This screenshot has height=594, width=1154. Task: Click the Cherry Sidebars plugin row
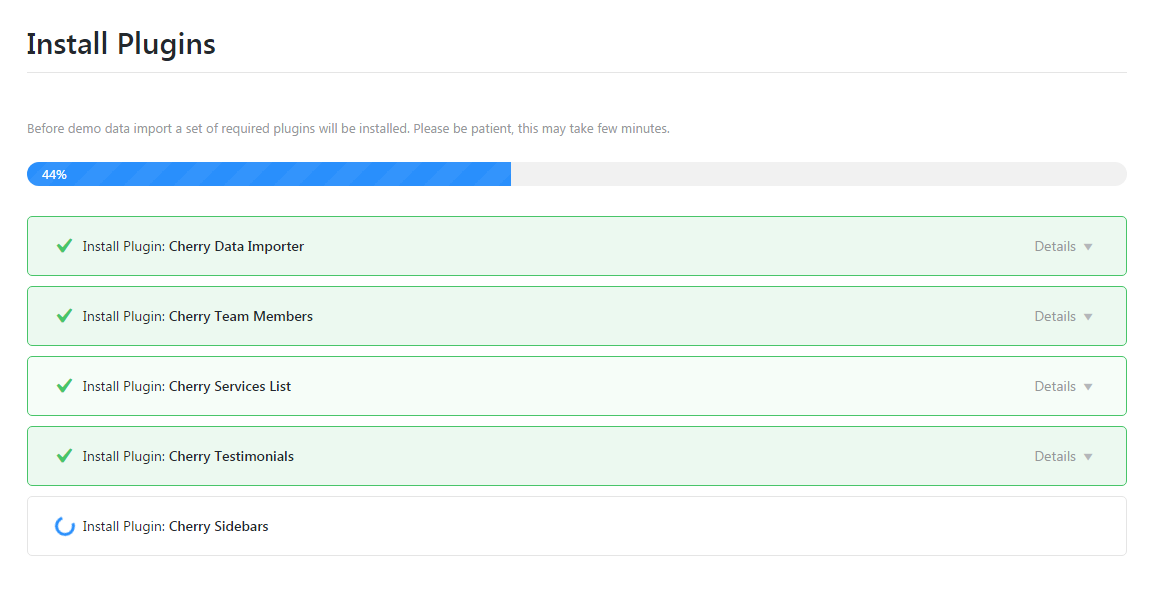pyautogui.click(x=576, y=525)
